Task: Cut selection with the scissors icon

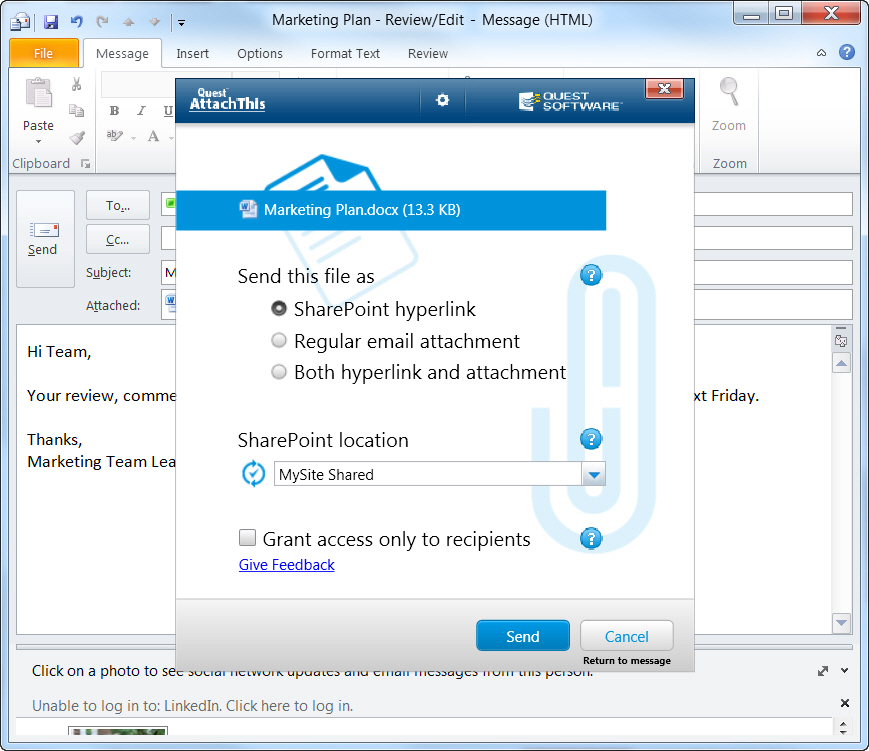Action: tap(76, 84)
